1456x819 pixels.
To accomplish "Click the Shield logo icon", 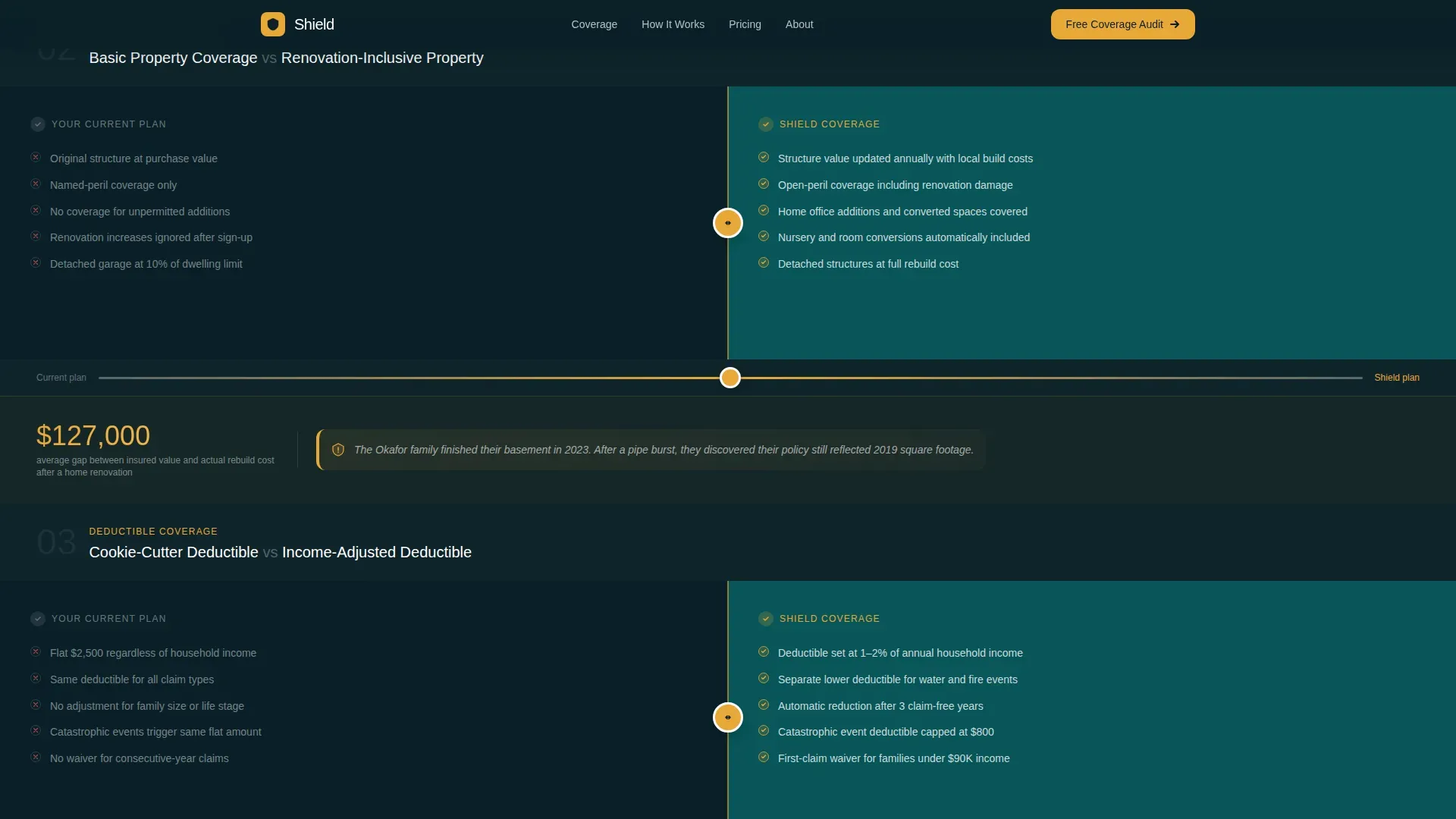I will click(273, 24).
